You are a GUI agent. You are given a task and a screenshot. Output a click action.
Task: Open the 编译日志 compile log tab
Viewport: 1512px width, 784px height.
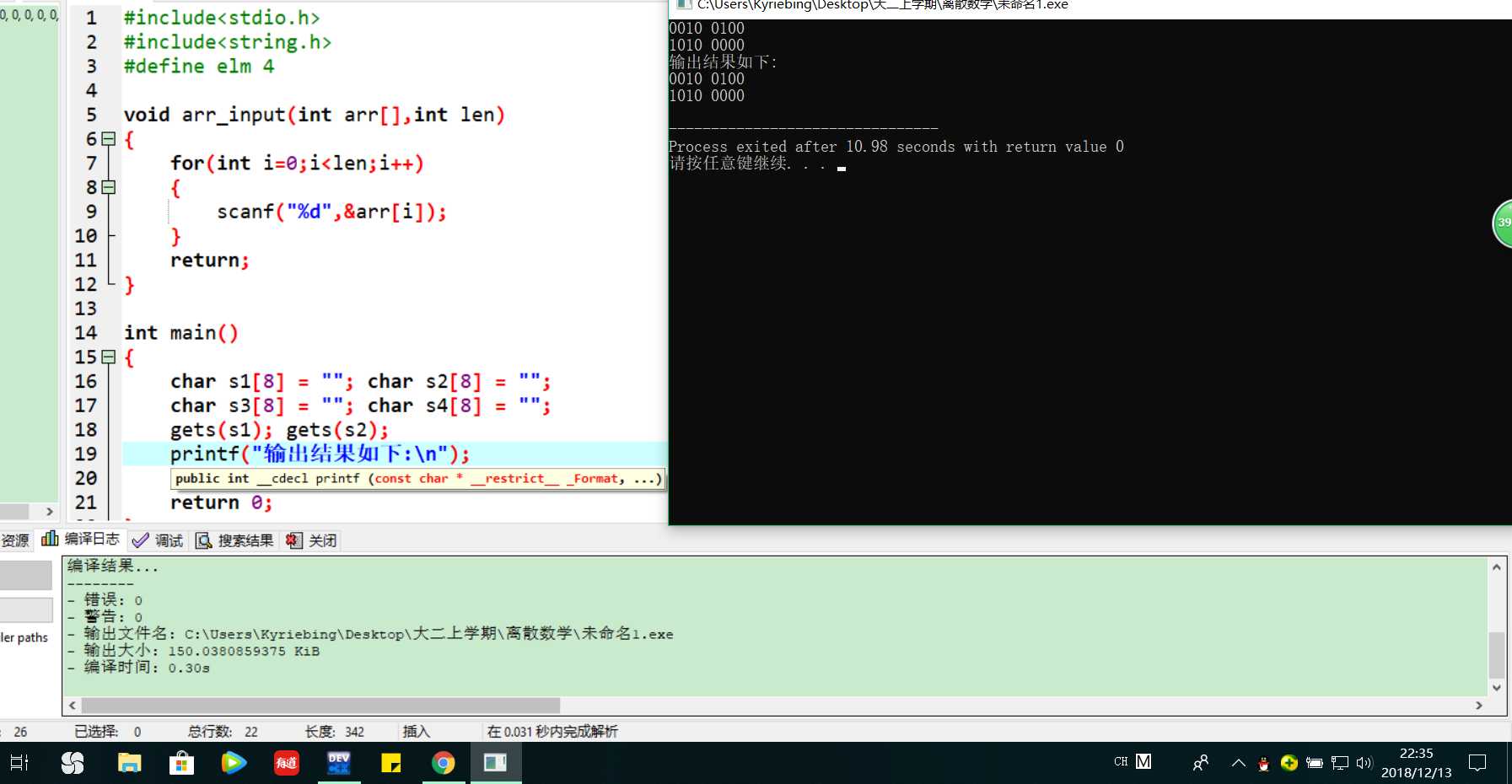pyautogui.click(x=81, y=540)
